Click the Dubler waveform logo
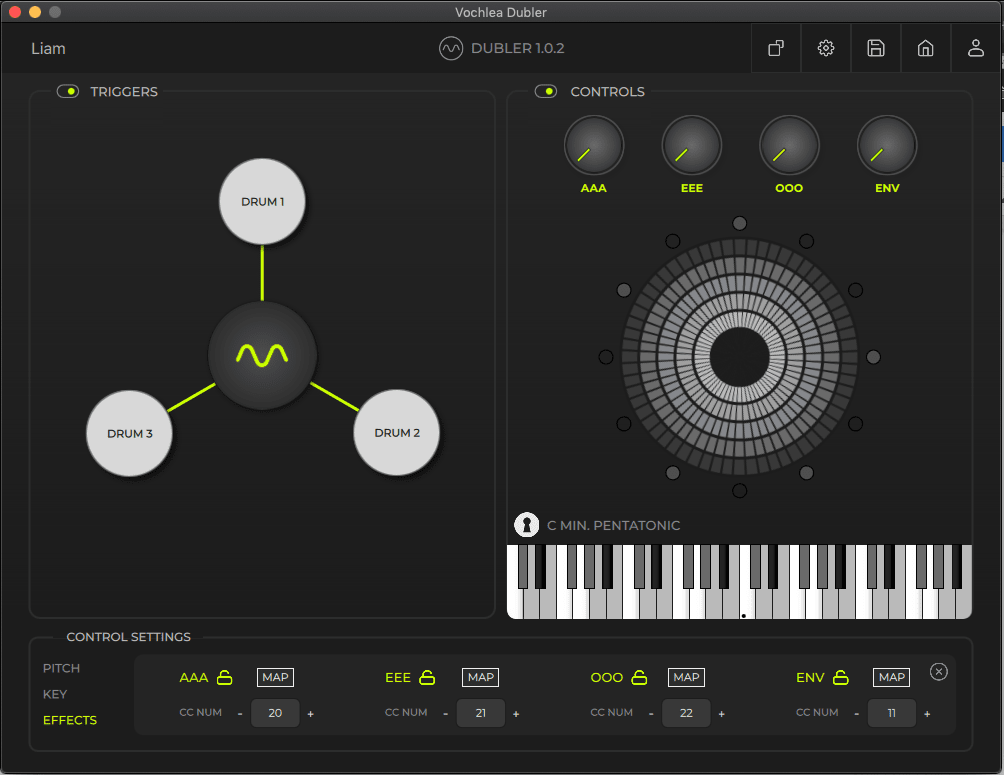The height and width of the screenshot is (775, 1004). click(451, 48)
